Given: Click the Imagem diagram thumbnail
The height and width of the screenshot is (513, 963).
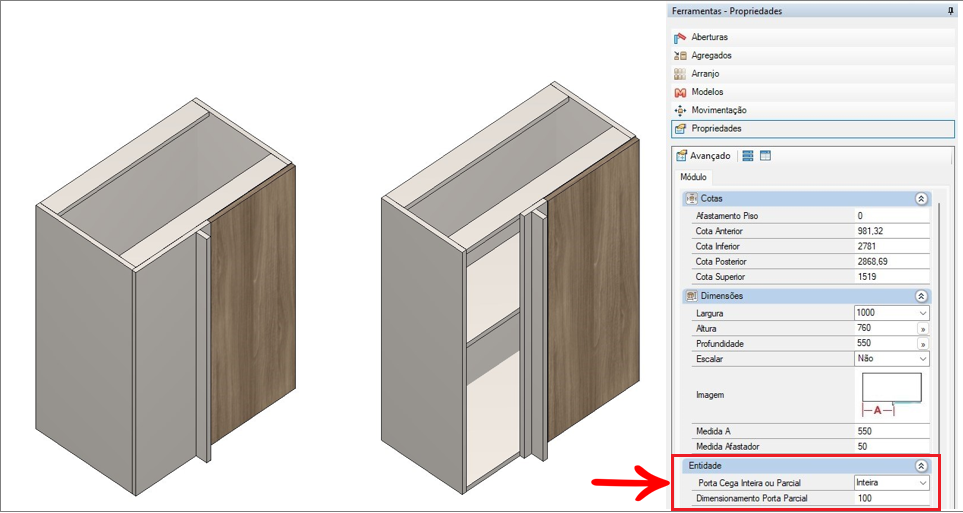Looking at the screenshot, I should coord(892,394).
